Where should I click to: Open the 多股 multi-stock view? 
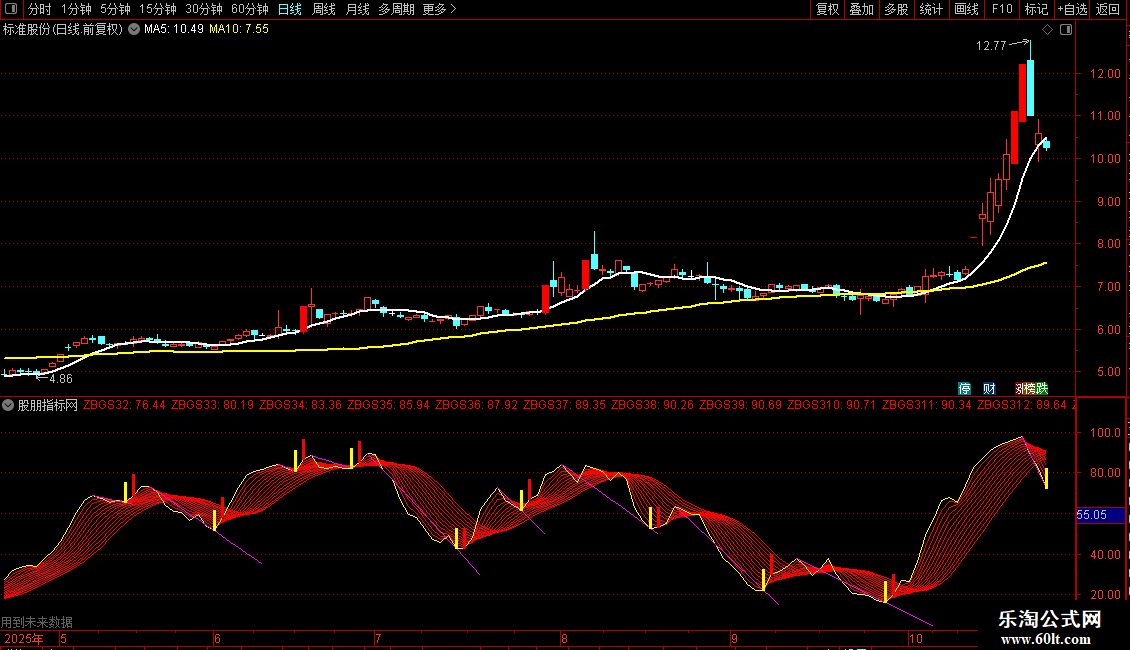(897, 9)
